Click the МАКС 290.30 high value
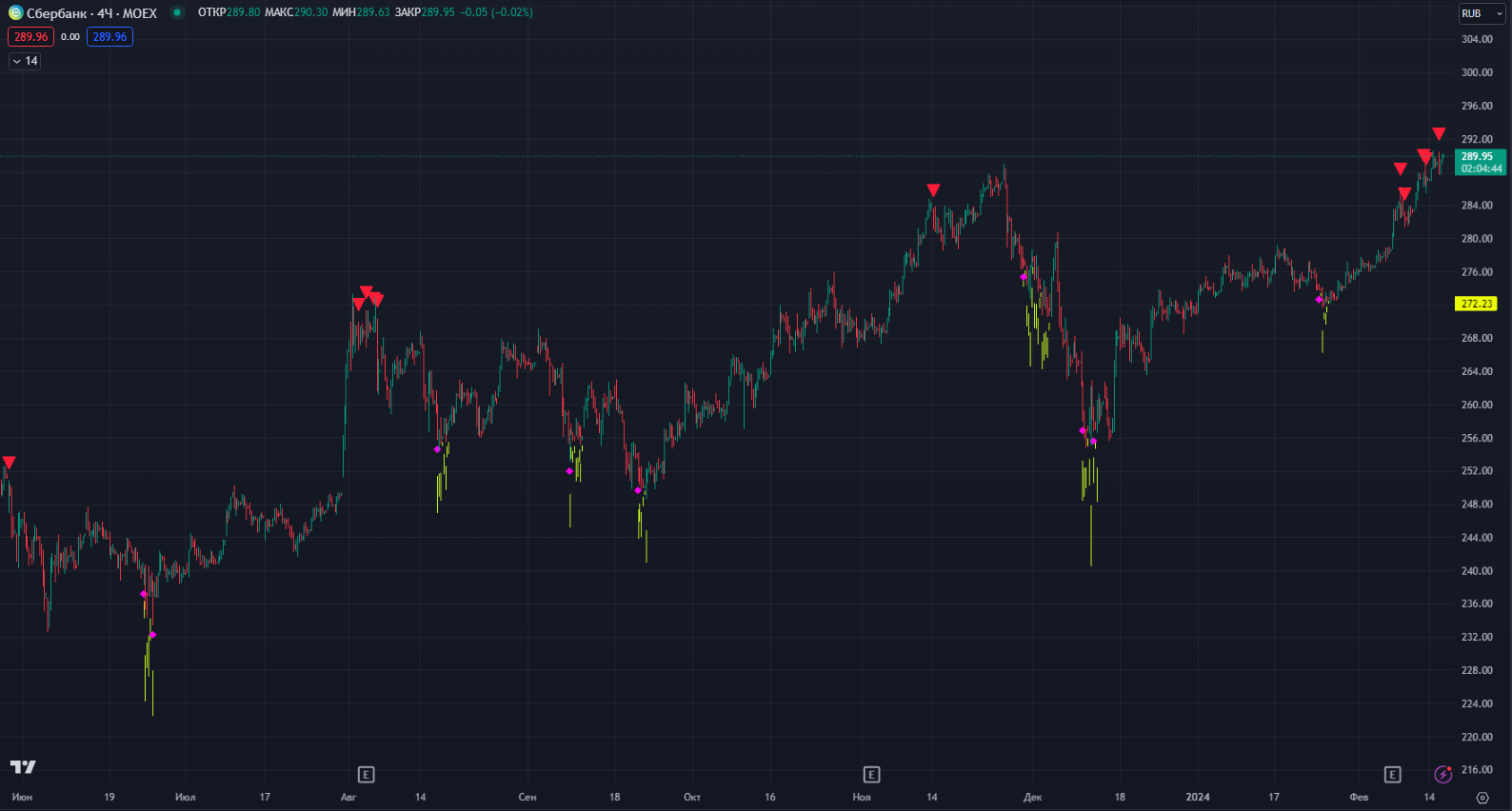1512x811 pixels. click(x=296, y=12)
